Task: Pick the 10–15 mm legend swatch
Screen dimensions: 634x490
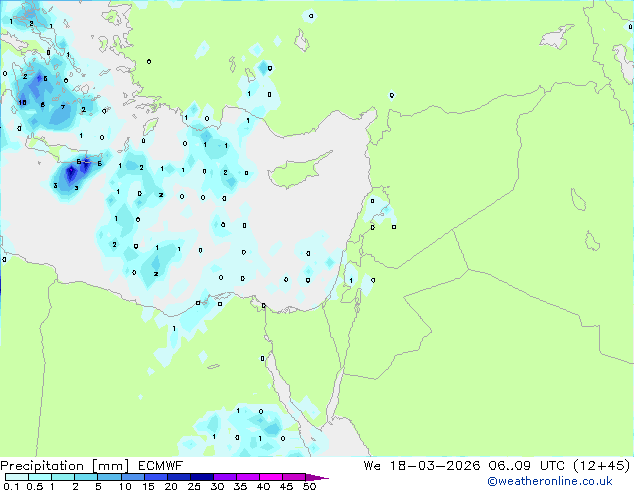Action: [132, 477]
